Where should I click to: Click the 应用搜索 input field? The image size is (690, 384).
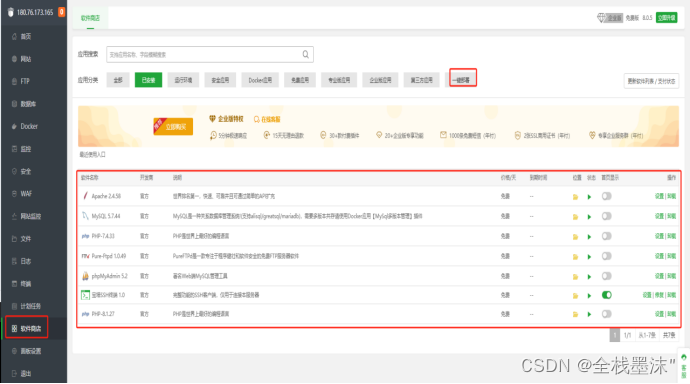coord(210,55)
